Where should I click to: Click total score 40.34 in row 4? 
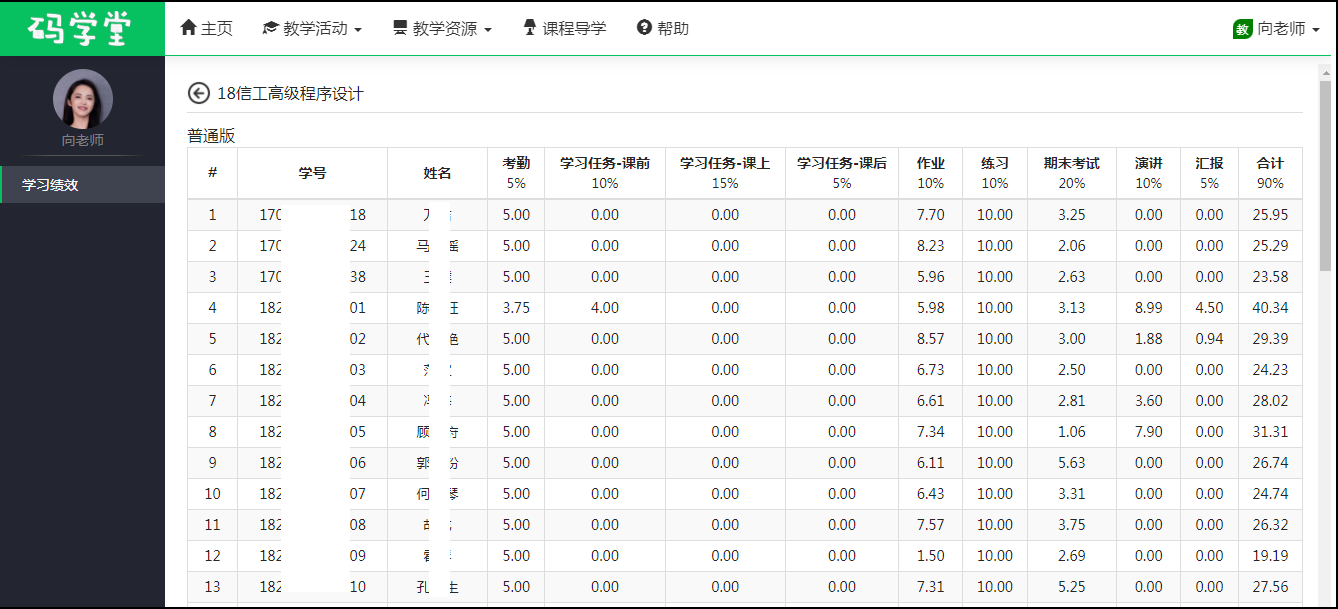1270,308
